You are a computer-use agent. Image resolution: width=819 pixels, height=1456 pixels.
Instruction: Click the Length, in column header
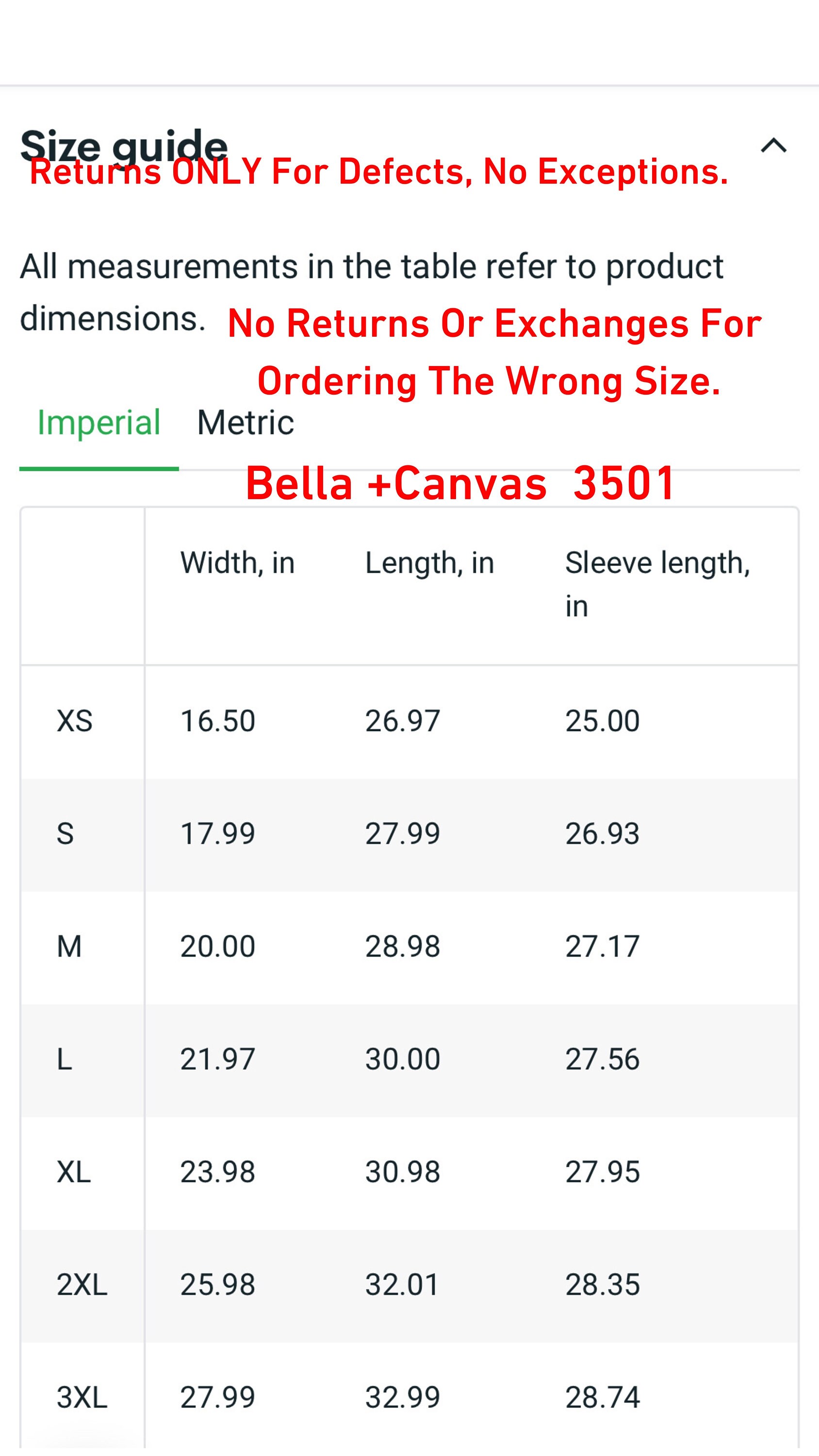click(429, 563)
